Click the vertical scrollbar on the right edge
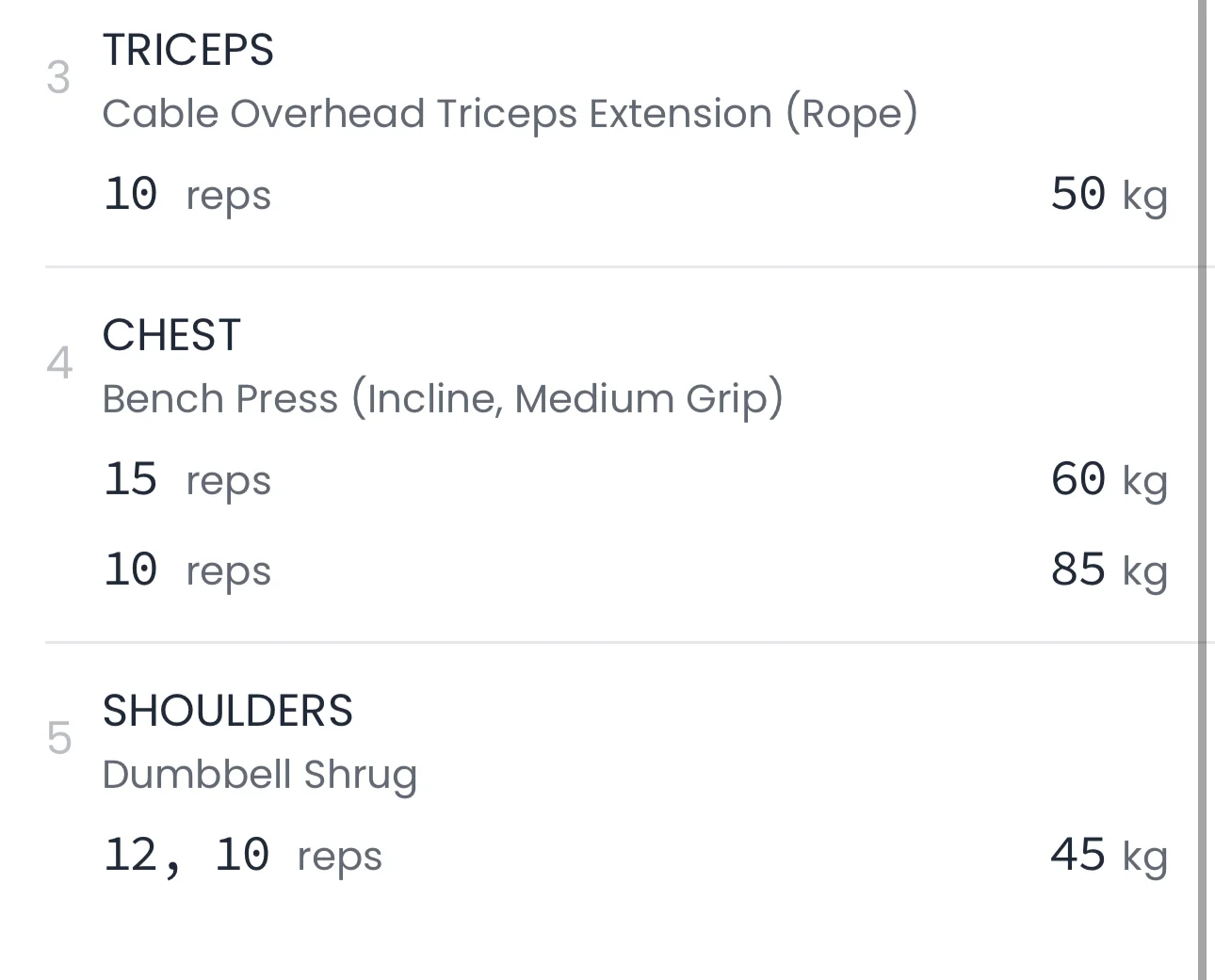1215x980 pixels. tap(1203, 490)
